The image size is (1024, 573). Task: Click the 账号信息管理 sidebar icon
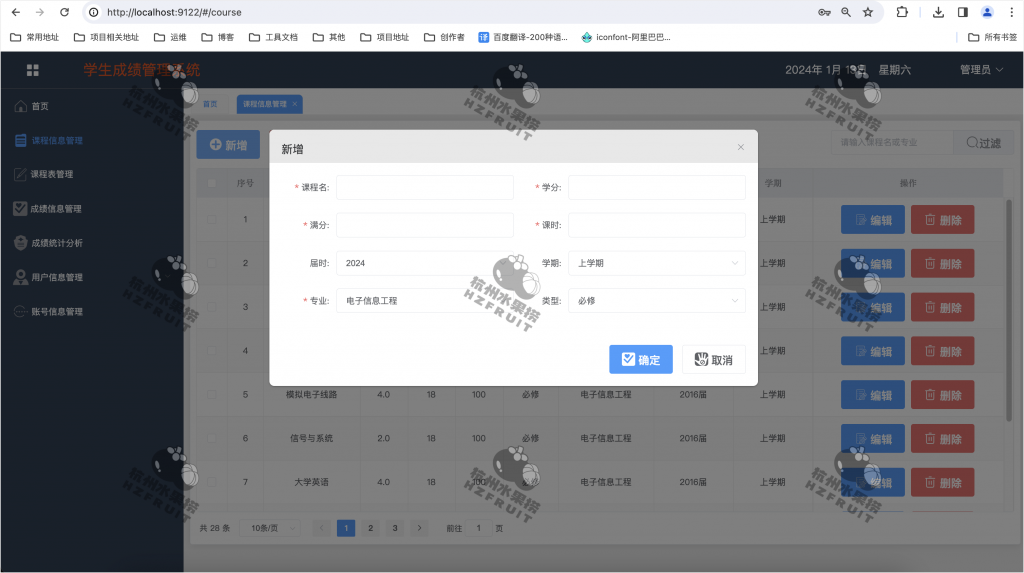point(20,312)
